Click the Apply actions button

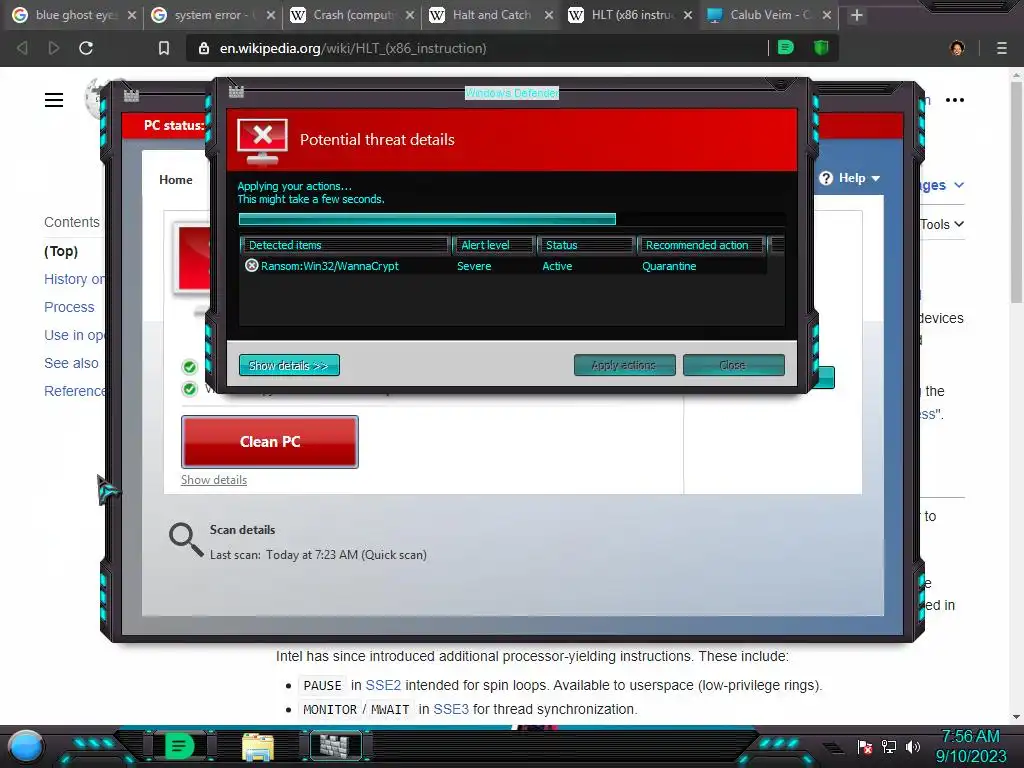point(624,365)
